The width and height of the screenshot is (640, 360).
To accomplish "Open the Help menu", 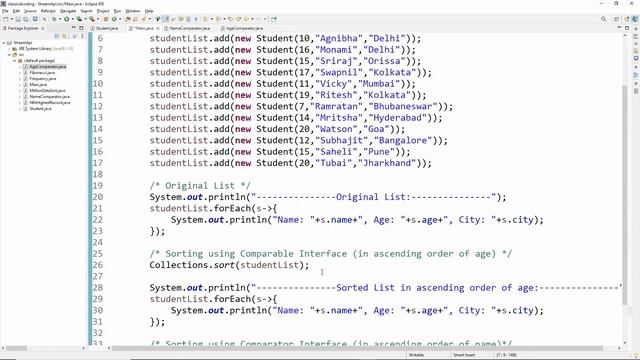I will pos(149,11).
